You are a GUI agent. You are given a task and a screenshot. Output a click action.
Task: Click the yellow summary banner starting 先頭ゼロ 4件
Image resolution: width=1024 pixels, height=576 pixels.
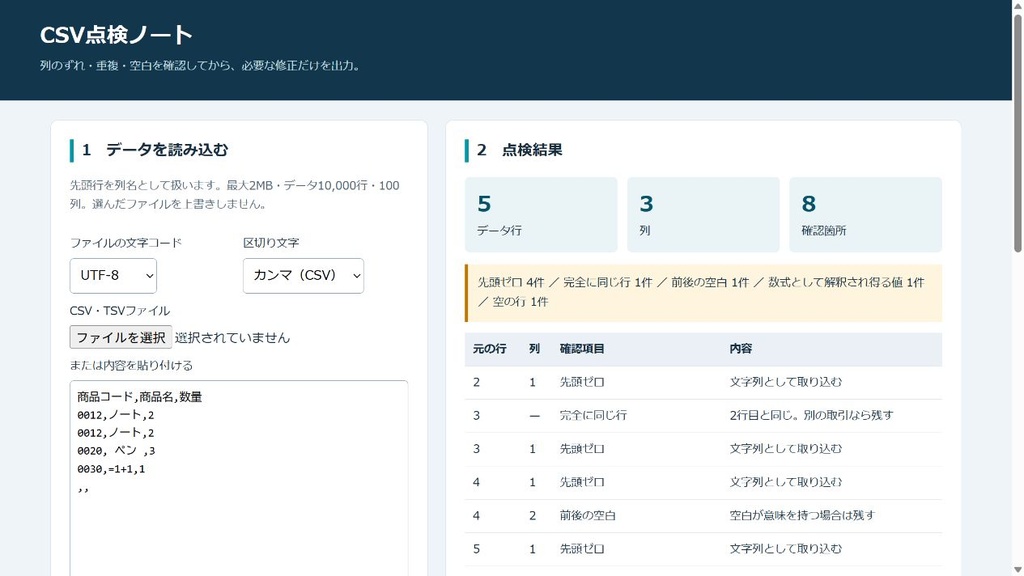(x=703, y=293)
